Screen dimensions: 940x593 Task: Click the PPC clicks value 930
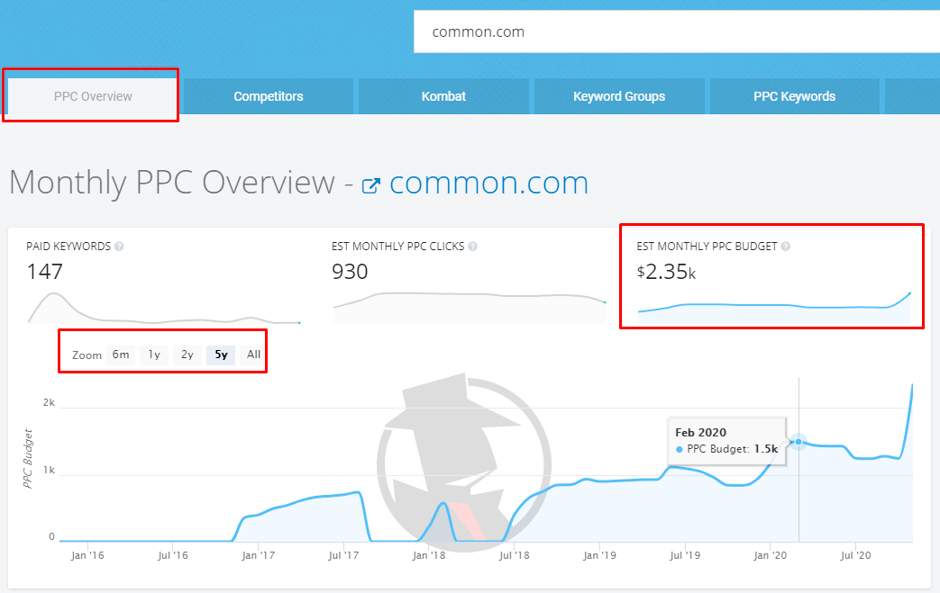click(x=350, y=272)
